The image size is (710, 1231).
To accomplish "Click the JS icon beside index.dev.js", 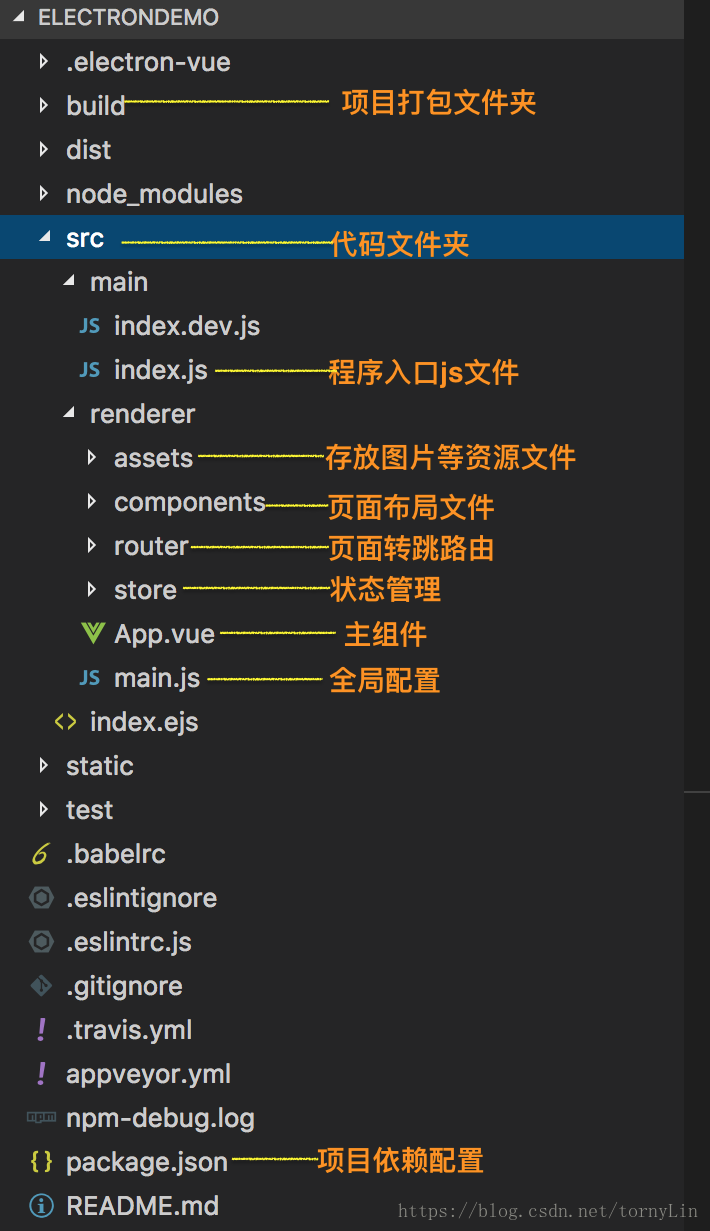I will (89, 326).
